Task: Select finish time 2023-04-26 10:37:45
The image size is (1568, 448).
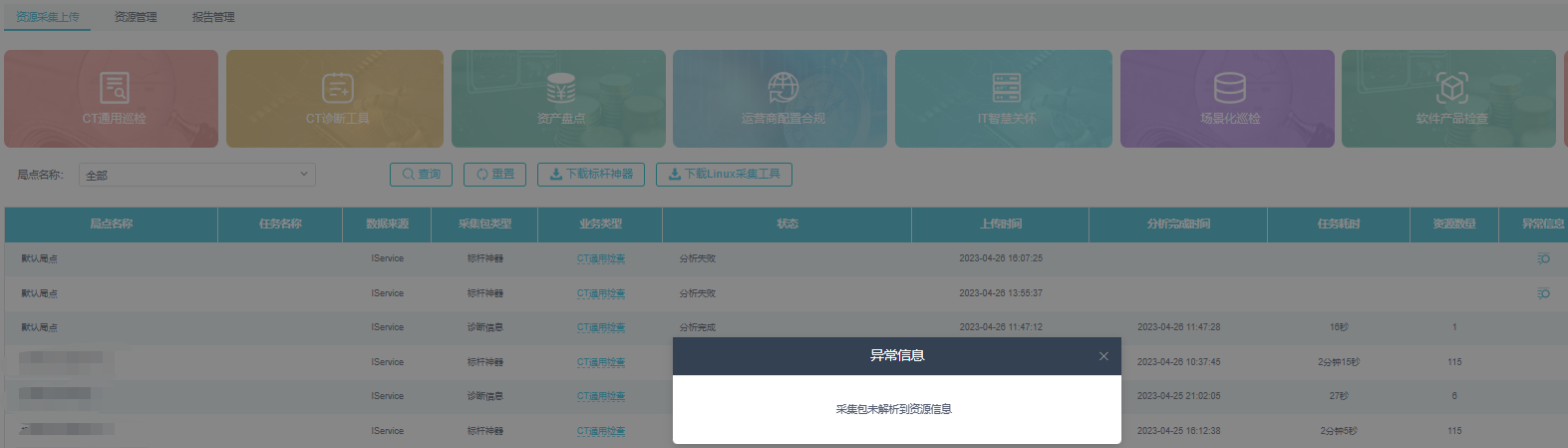Action: tap(1178, 362)
